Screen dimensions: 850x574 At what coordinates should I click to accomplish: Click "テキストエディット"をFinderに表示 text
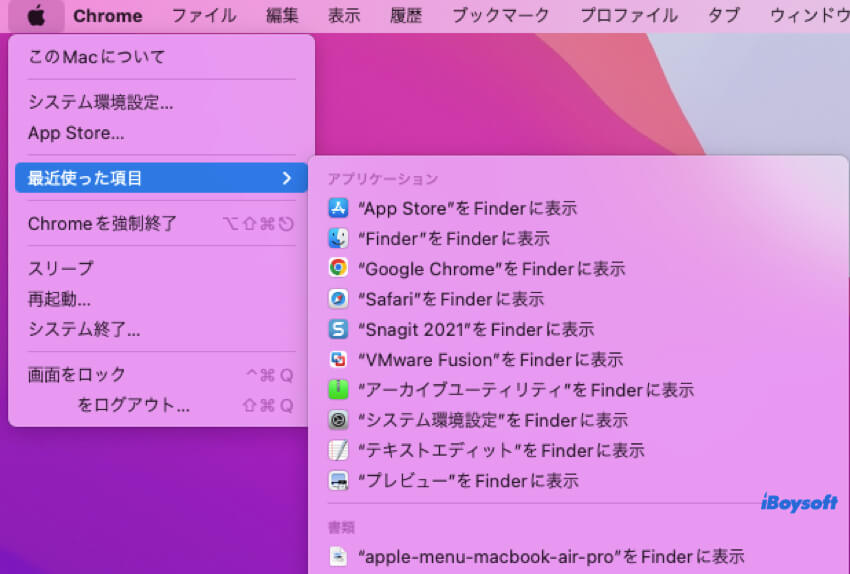[x=501, y=450]
